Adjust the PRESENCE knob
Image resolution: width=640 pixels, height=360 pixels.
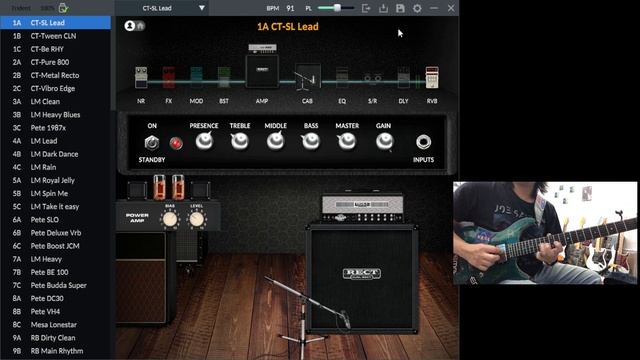coord(204,141)
